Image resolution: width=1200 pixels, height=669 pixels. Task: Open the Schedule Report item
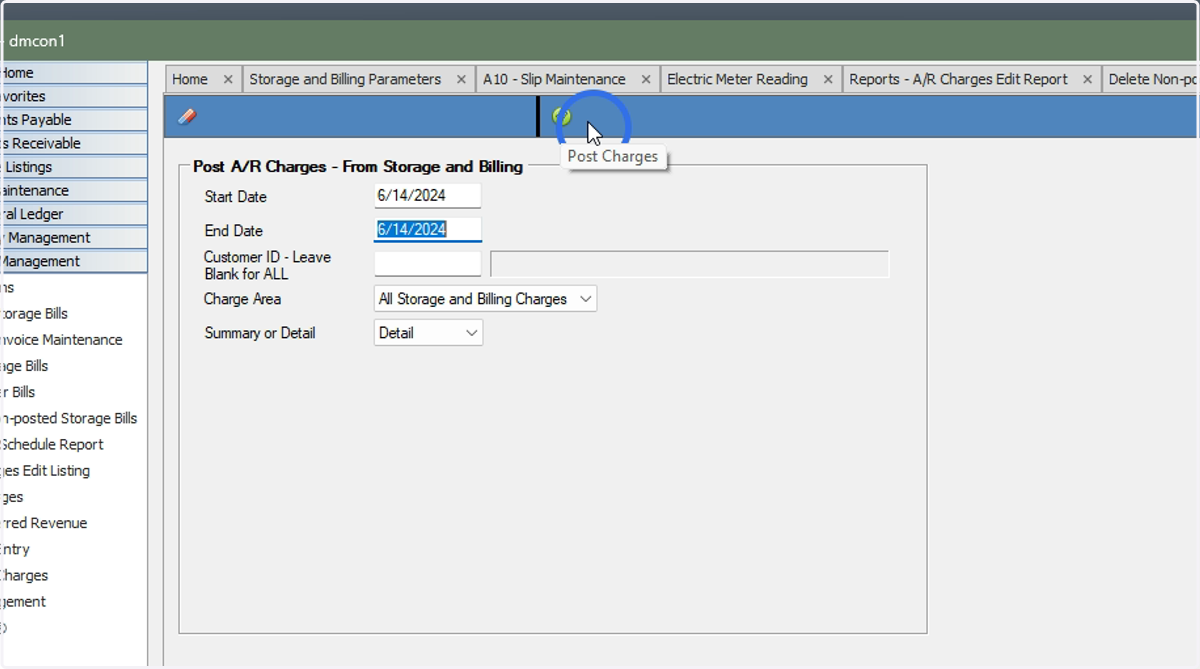point(52,444)
